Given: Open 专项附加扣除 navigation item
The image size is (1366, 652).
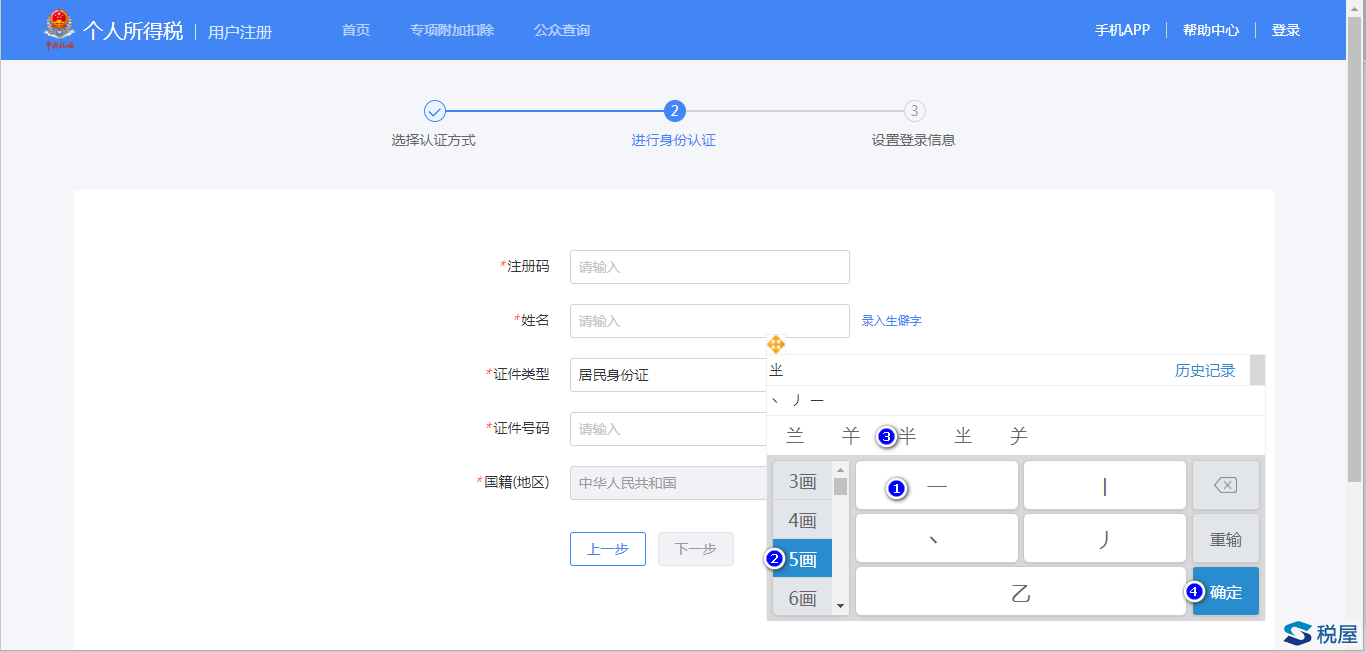Looking at the screenshot, I should 452,30.
